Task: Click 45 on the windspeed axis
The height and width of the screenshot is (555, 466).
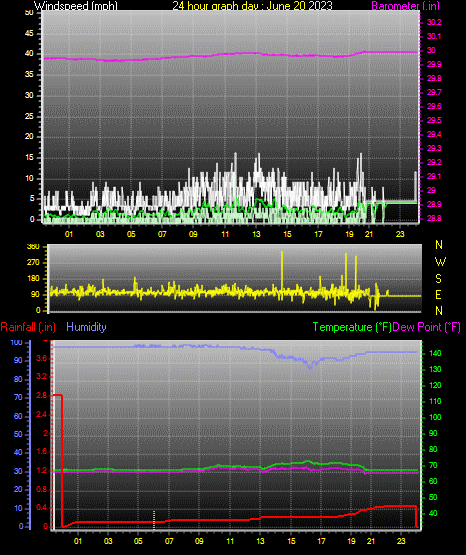Action: pos(29,33)
